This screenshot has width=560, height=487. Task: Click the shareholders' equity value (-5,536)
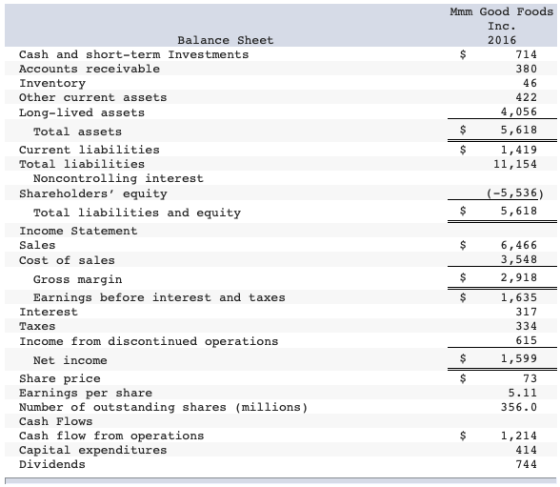515,193
